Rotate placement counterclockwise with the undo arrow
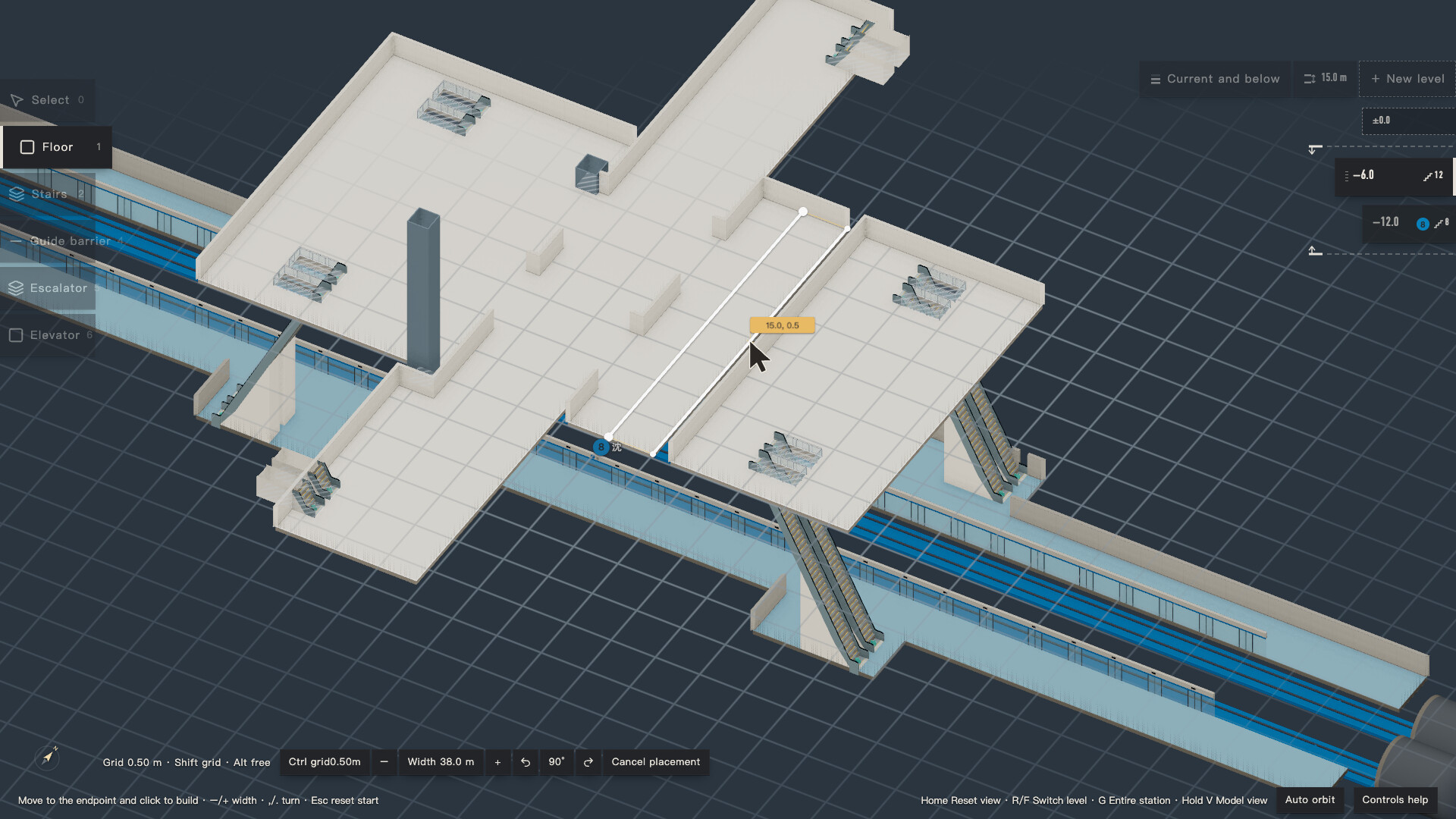 (526, 762)
